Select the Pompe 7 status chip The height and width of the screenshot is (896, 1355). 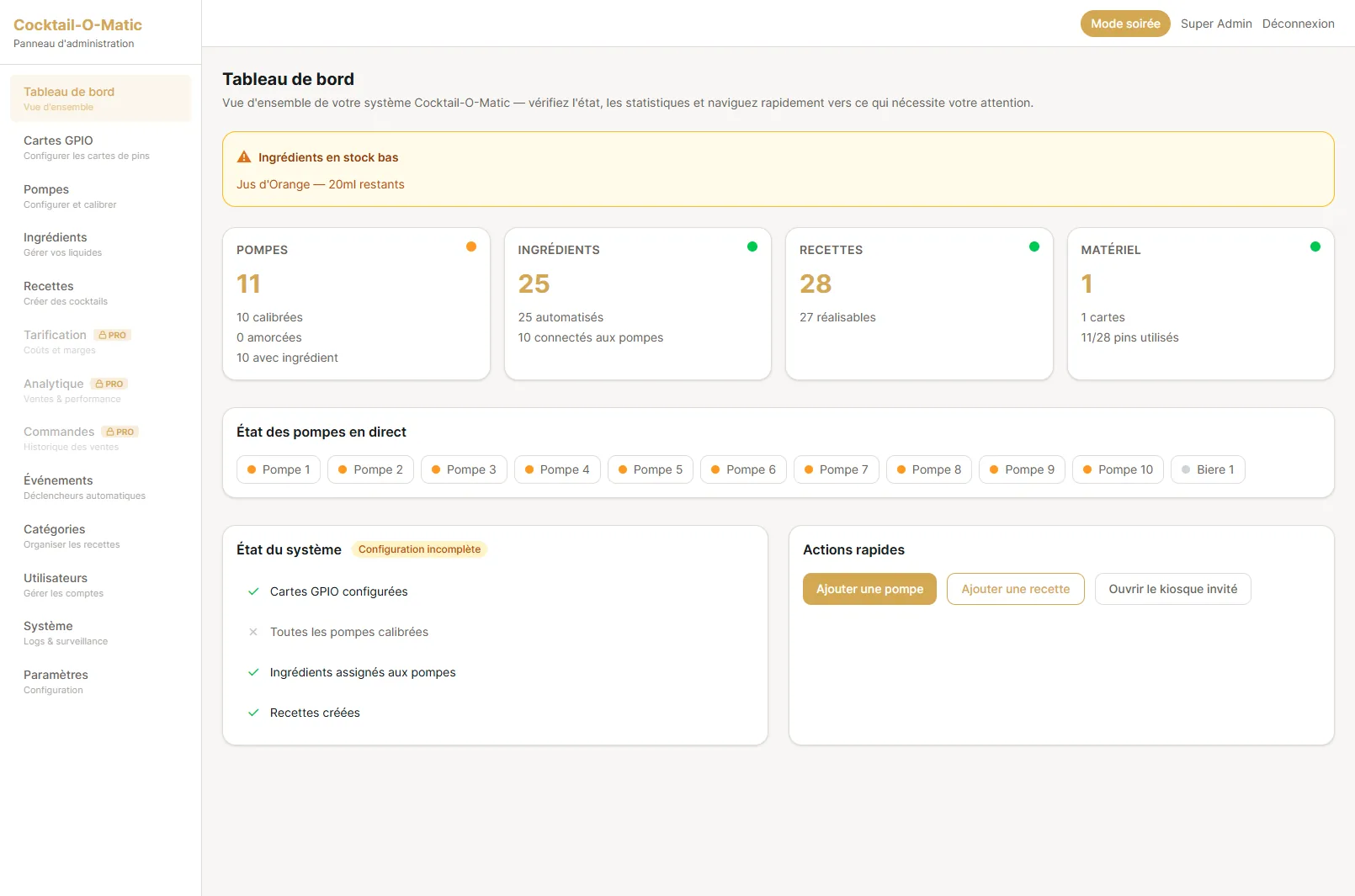click(837, 469)
